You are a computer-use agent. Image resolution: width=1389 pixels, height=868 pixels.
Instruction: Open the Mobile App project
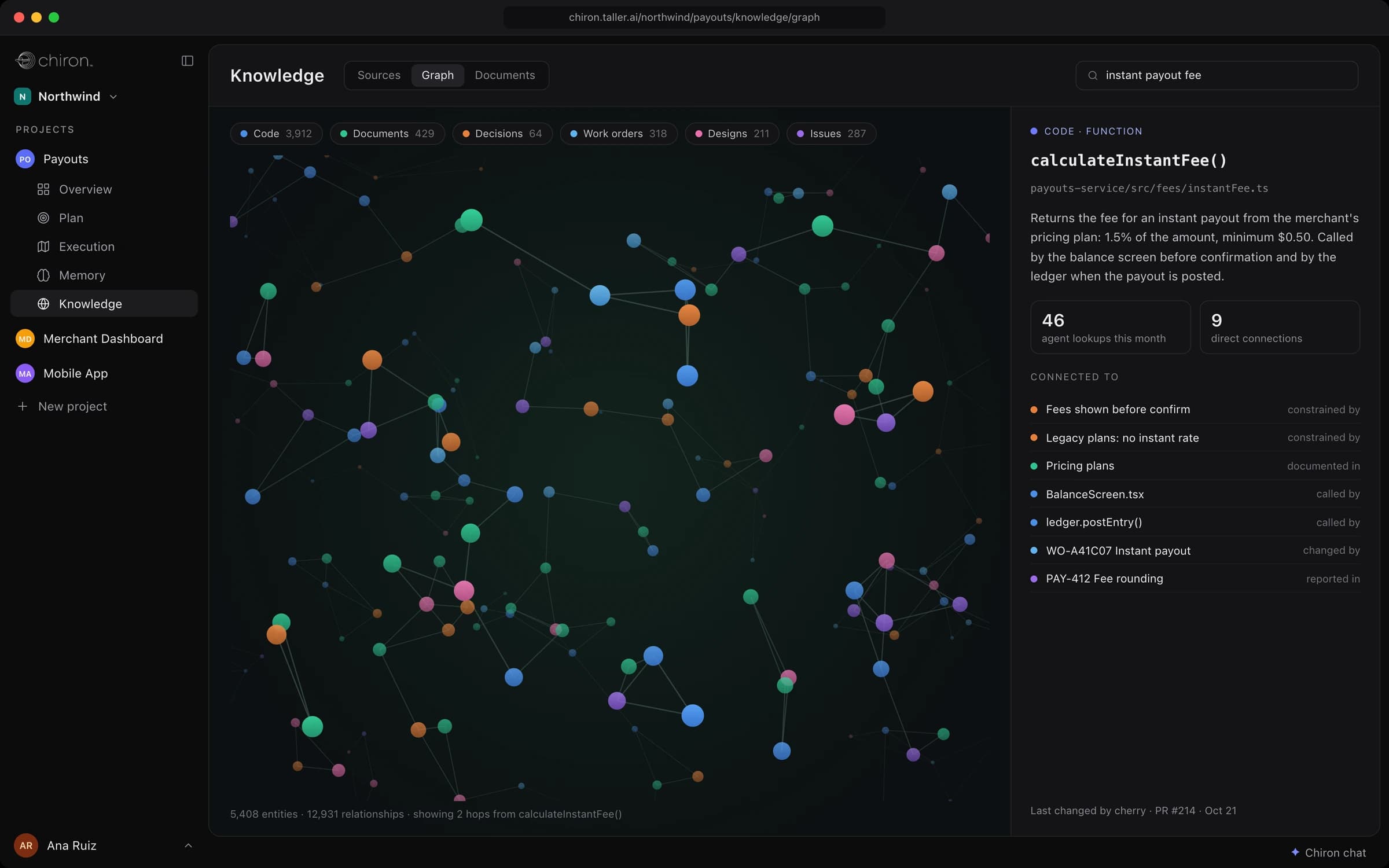104,373
